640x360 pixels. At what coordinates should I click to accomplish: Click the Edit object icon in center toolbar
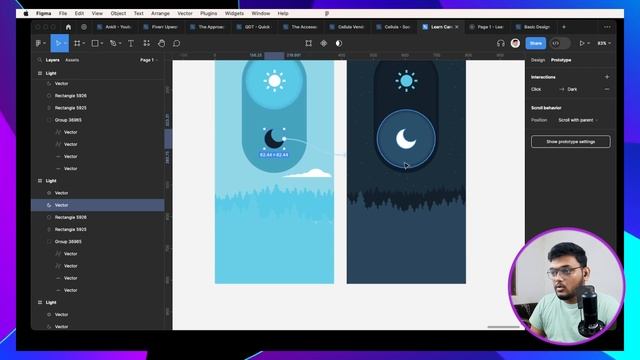click(309, 43)
